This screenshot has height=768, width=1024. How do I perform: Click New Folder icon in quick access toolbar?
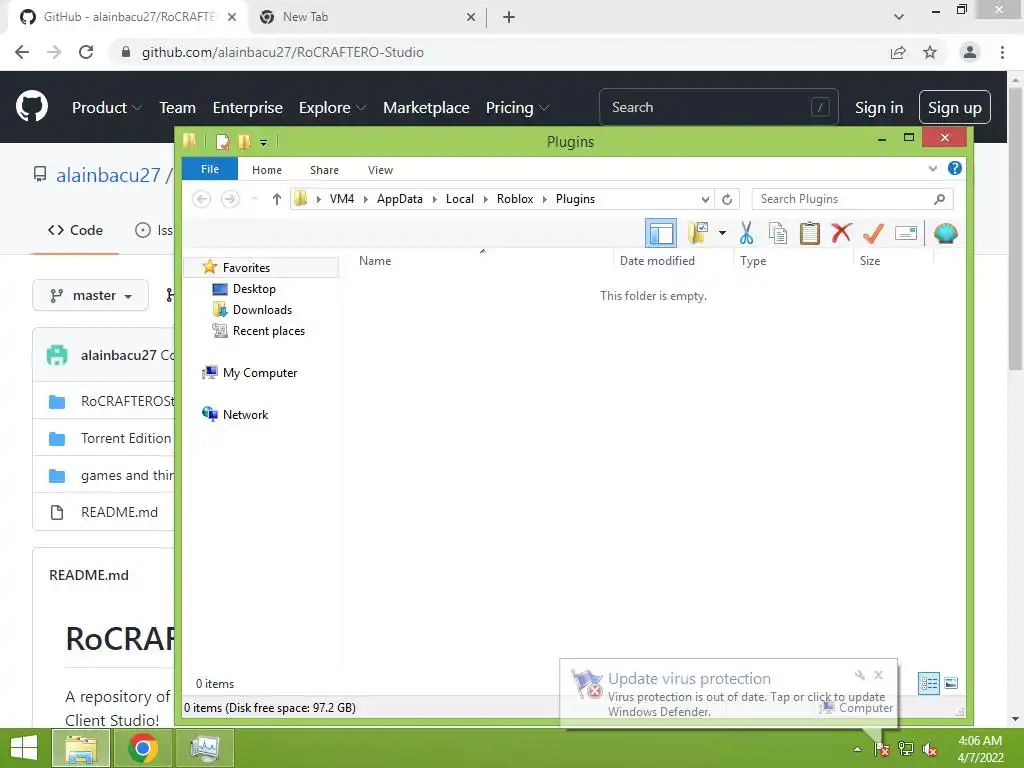point(244,142)
